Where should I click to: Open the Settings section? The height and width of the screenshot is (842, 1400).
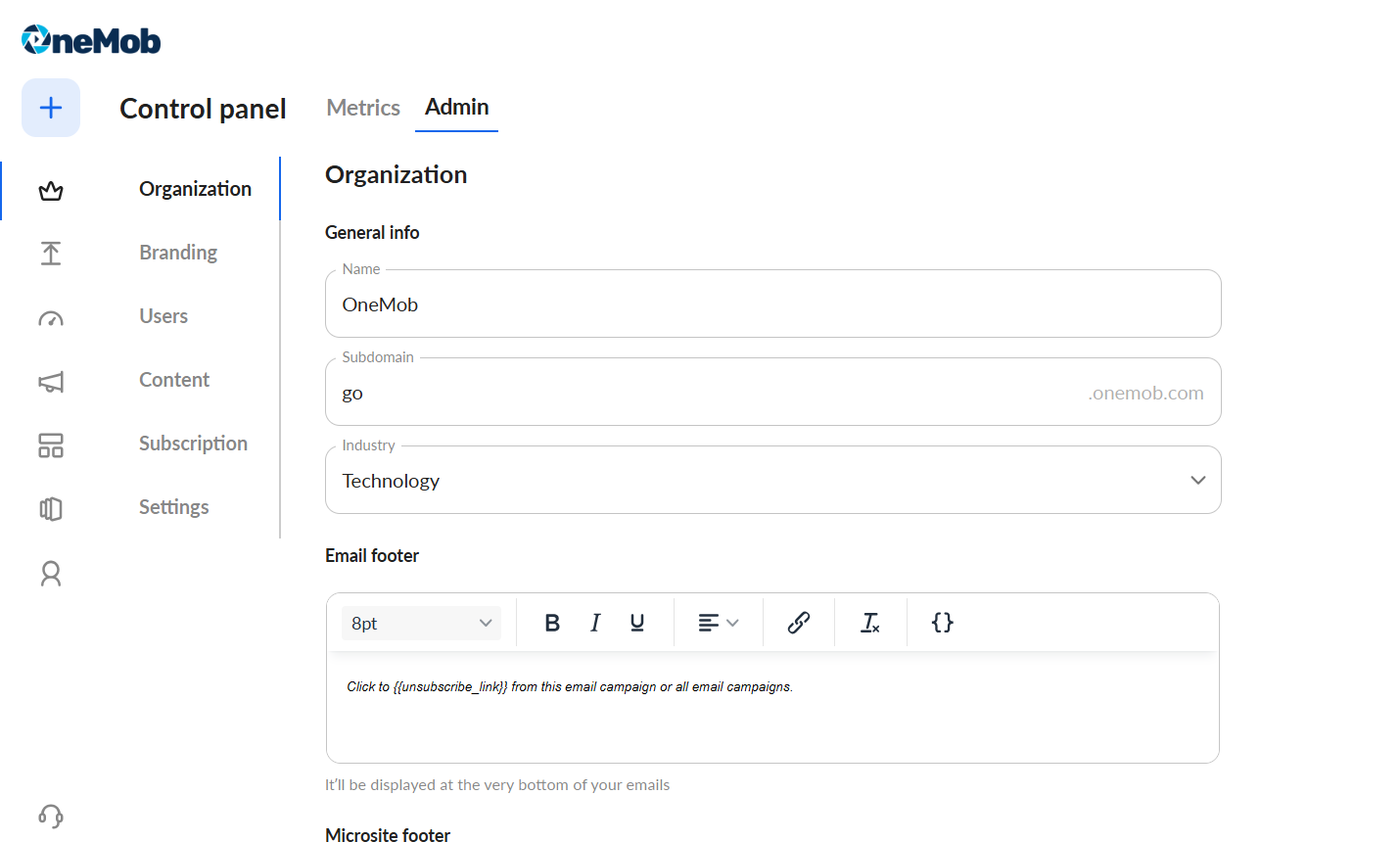(x=174, y=507)
